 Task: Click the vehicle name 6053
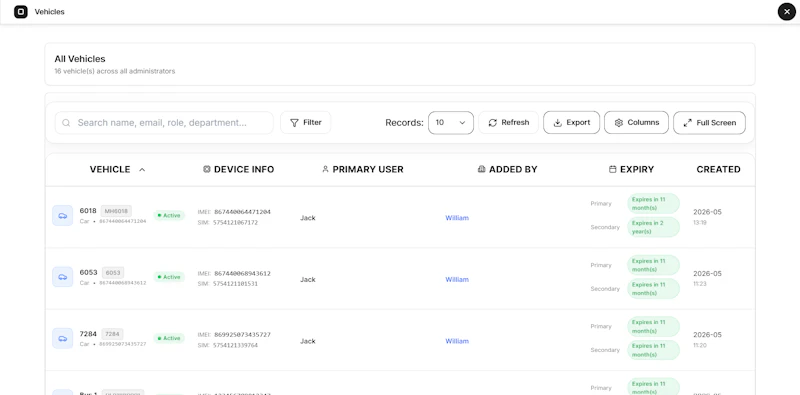pyautogui.click(x=89, y=272)
